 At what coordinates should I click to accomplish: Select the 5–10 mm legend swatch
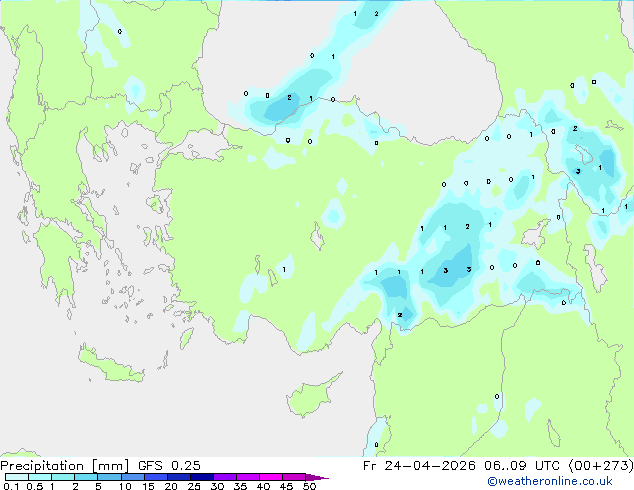(x=109, y=477)
